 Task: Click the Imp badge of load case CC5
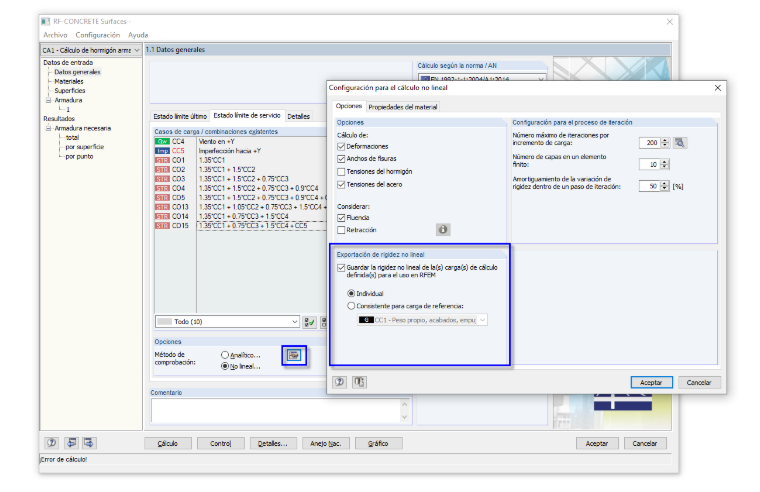click(162, 151)
